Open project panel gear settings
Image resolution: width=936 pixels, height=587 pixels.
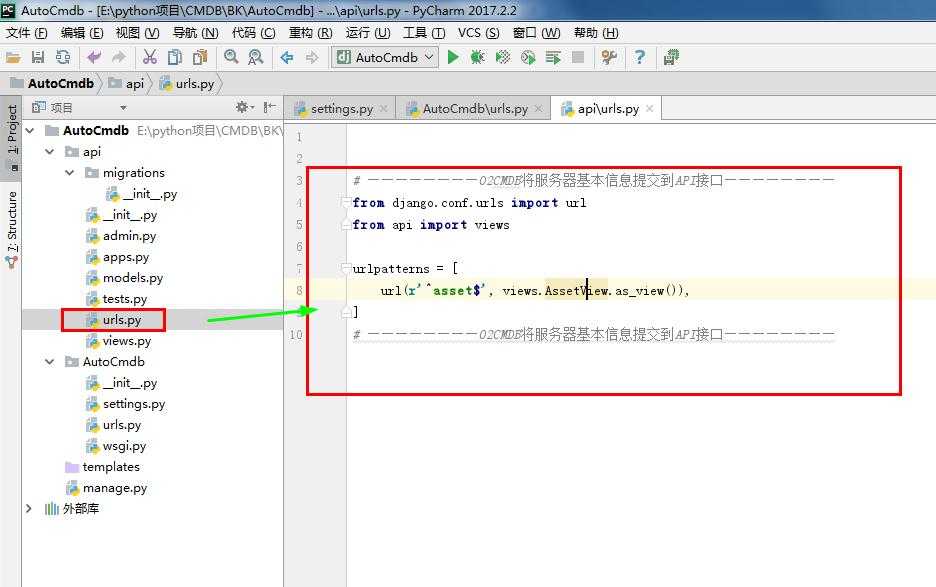pos(244,107)
